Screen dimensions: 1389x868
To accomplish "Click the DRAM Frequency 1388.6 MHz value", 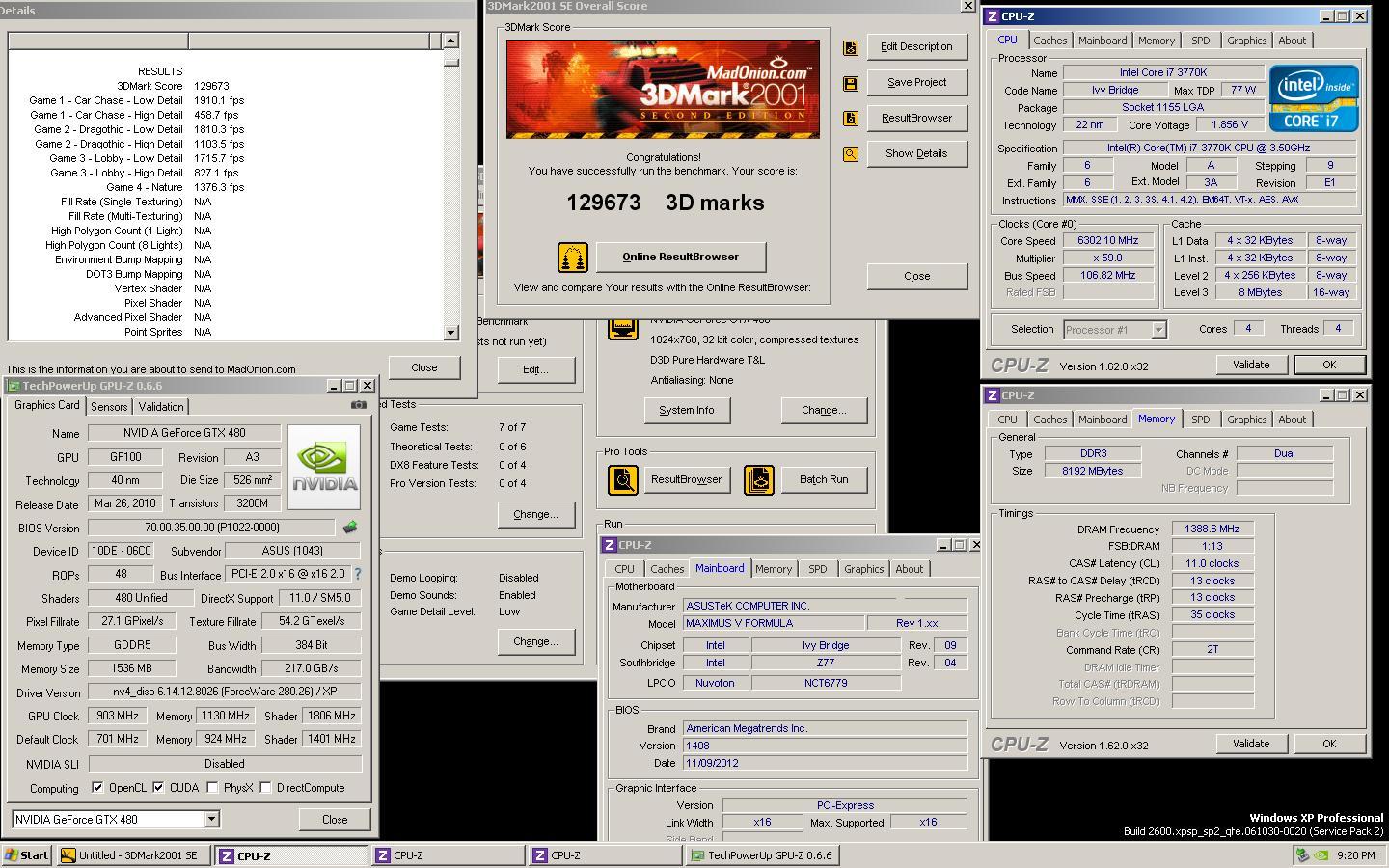I will (1212, 529).
